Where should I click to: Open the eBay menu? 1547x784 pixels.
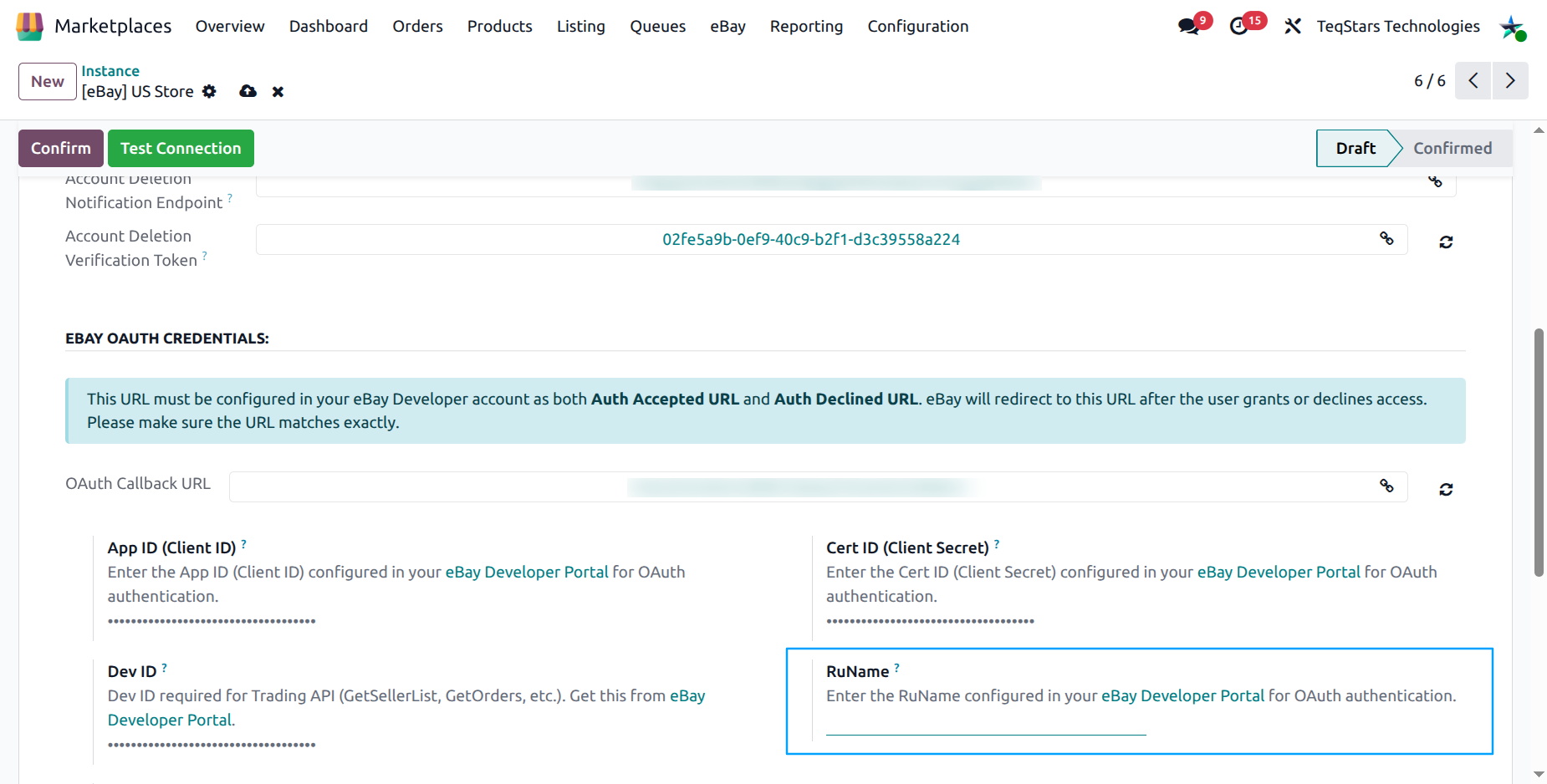(728, 26)
